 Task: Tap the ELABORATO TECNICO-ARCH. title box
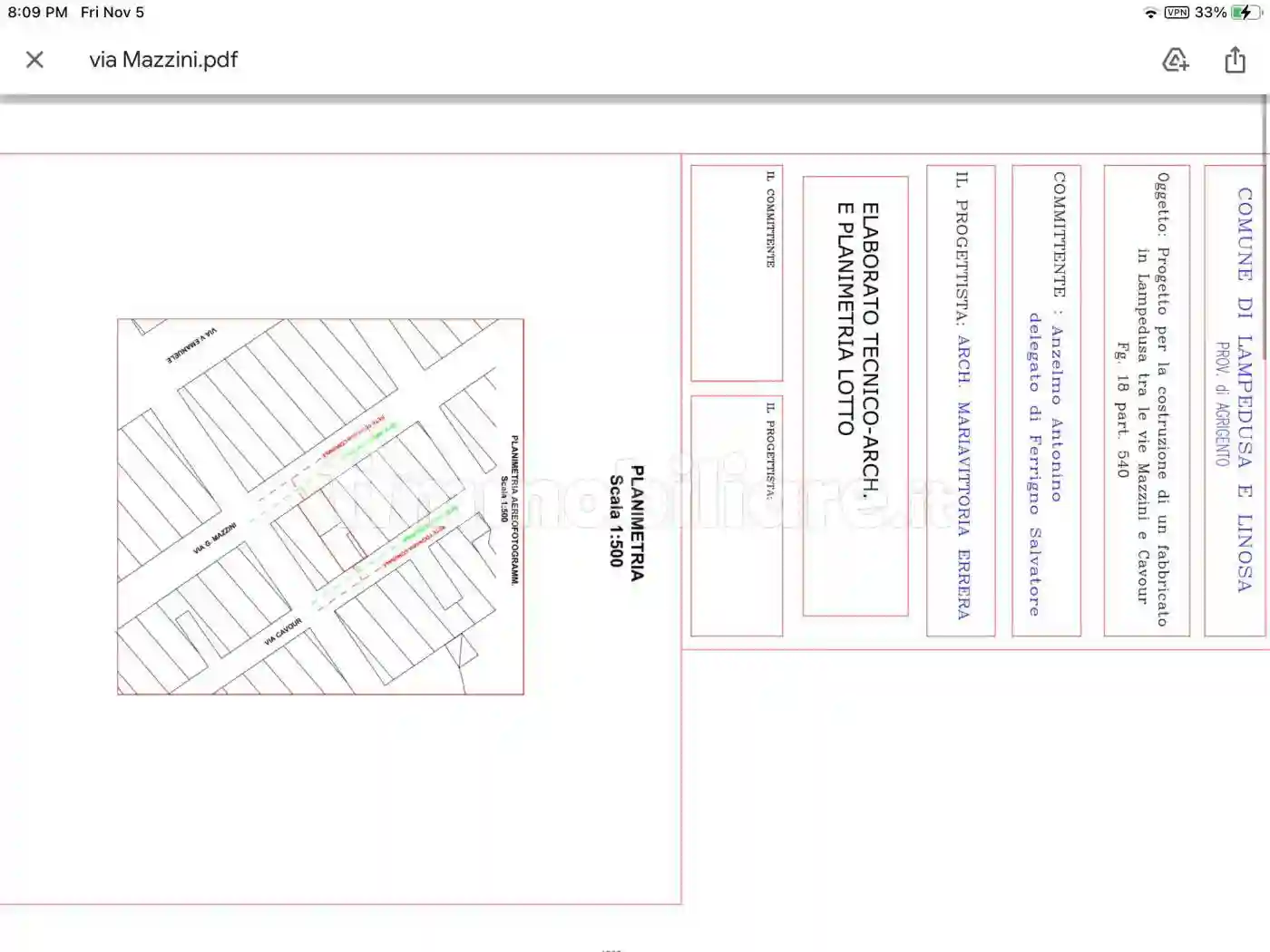pos(855,395)
